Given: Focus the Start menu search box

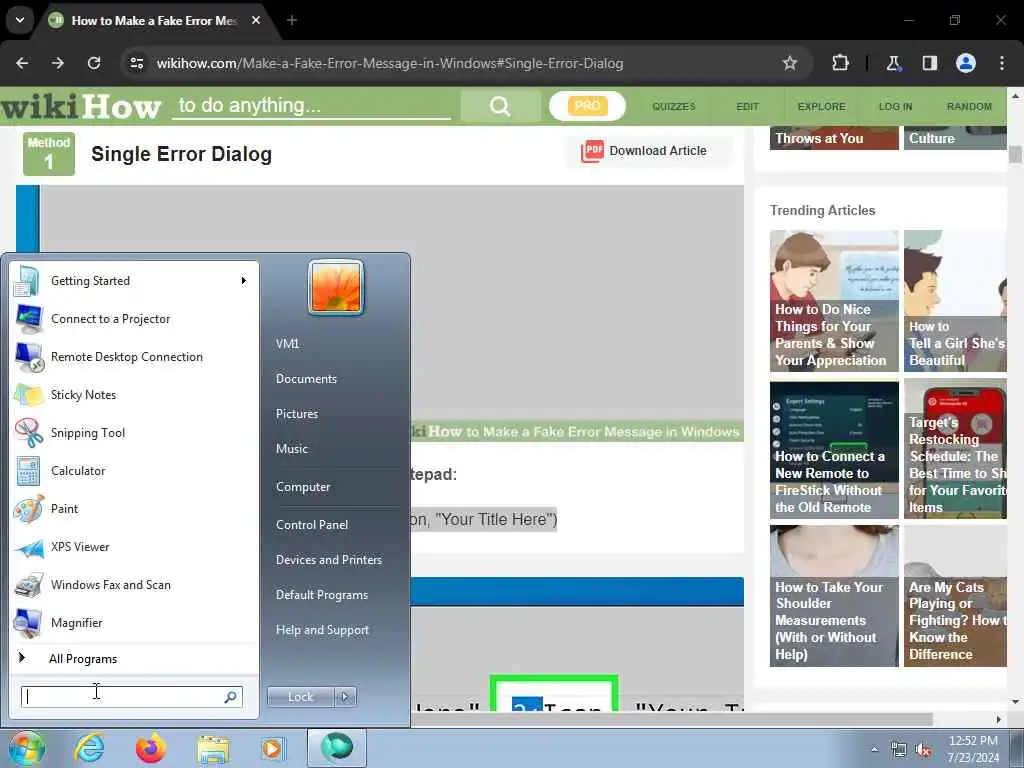Looking at the screenshot, I should [x=132, y=697].
